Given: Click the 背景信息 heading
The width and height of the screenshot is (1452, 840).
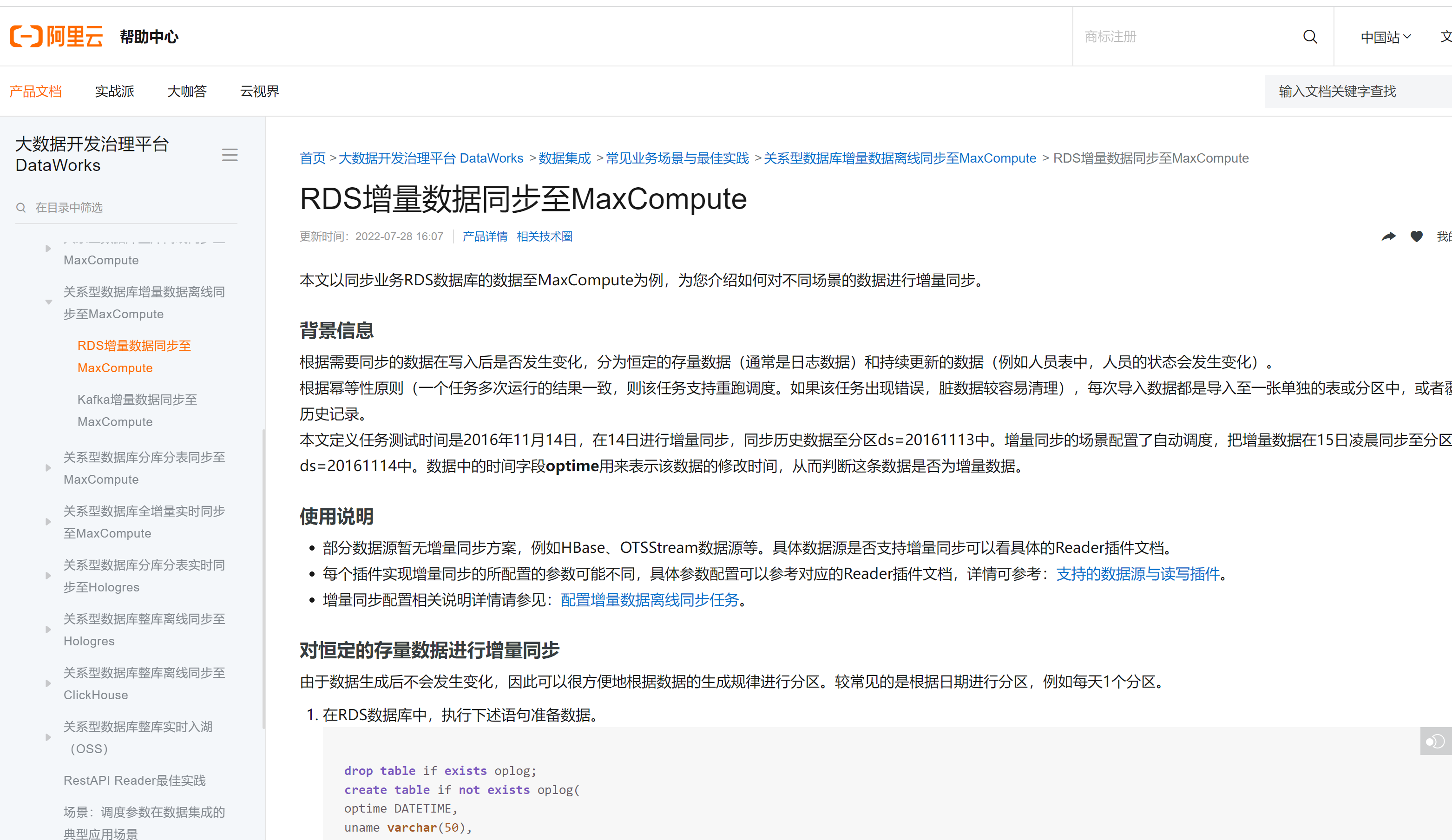Looking at the screenshot, I should [336, 331].
